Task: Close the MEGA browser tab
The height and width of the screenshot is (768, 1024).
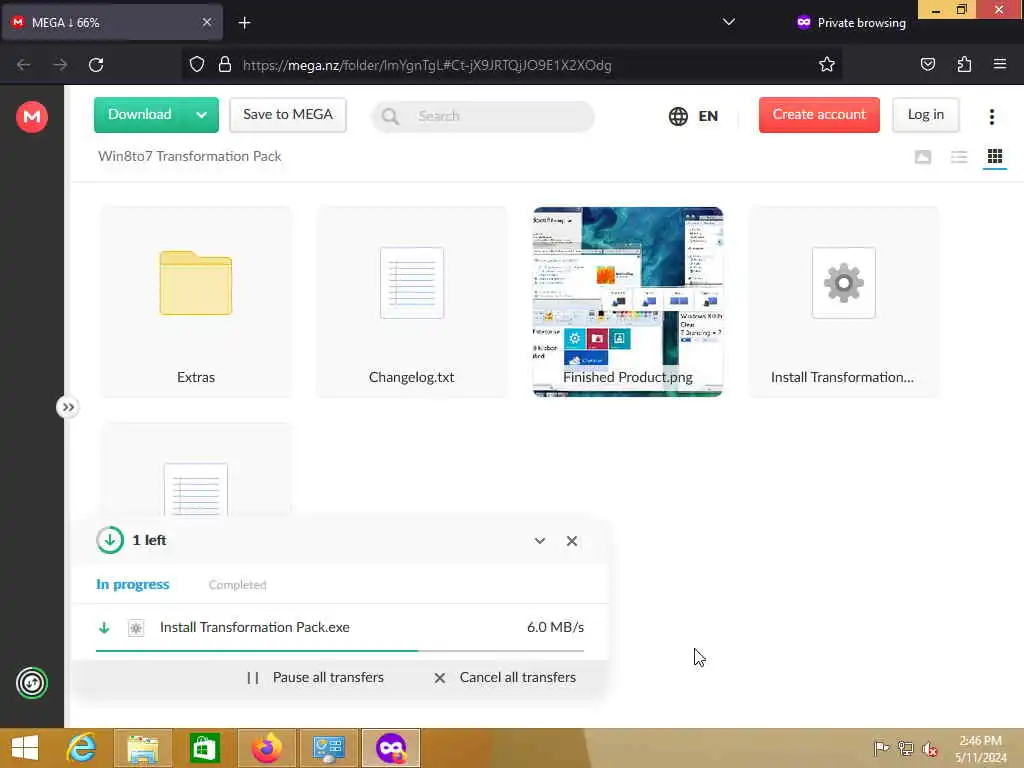Action: click(x=206, y=22)
